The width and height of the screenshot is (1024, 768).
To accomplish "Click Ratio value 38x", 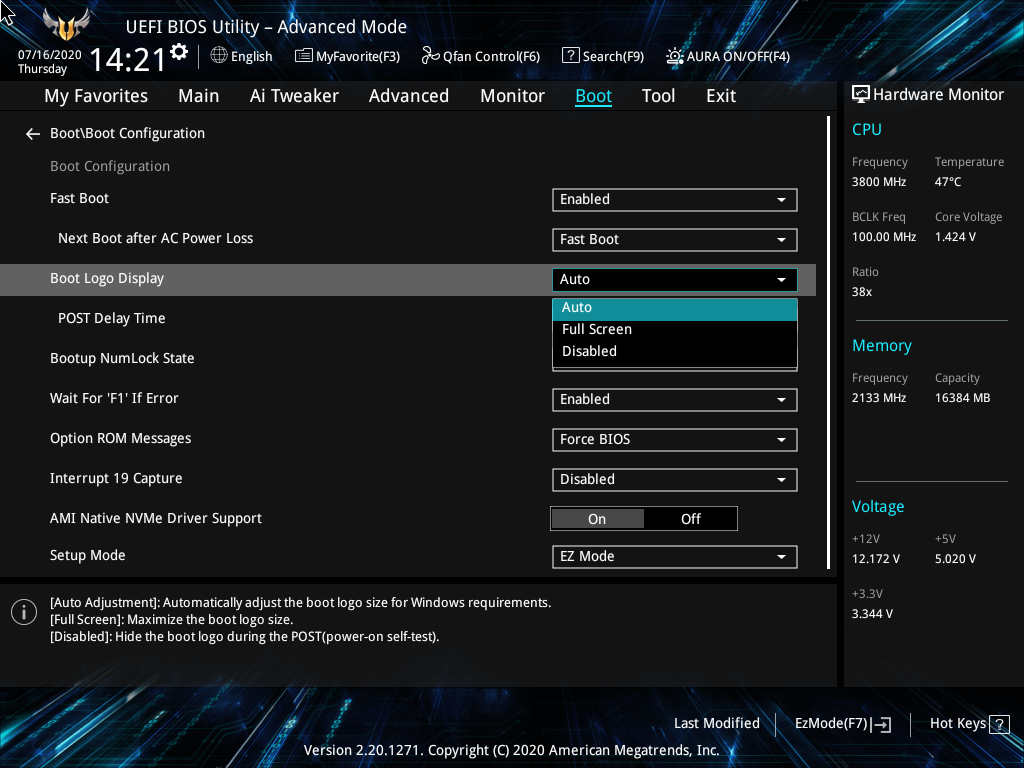I will click(x=862, y=293).
